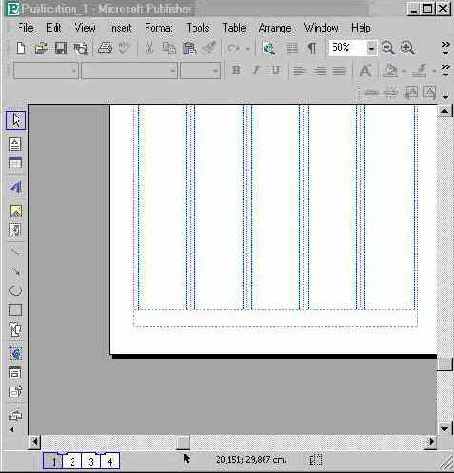Toggle Italic formatting button
The image size is (454, 473).
[256, 70]
